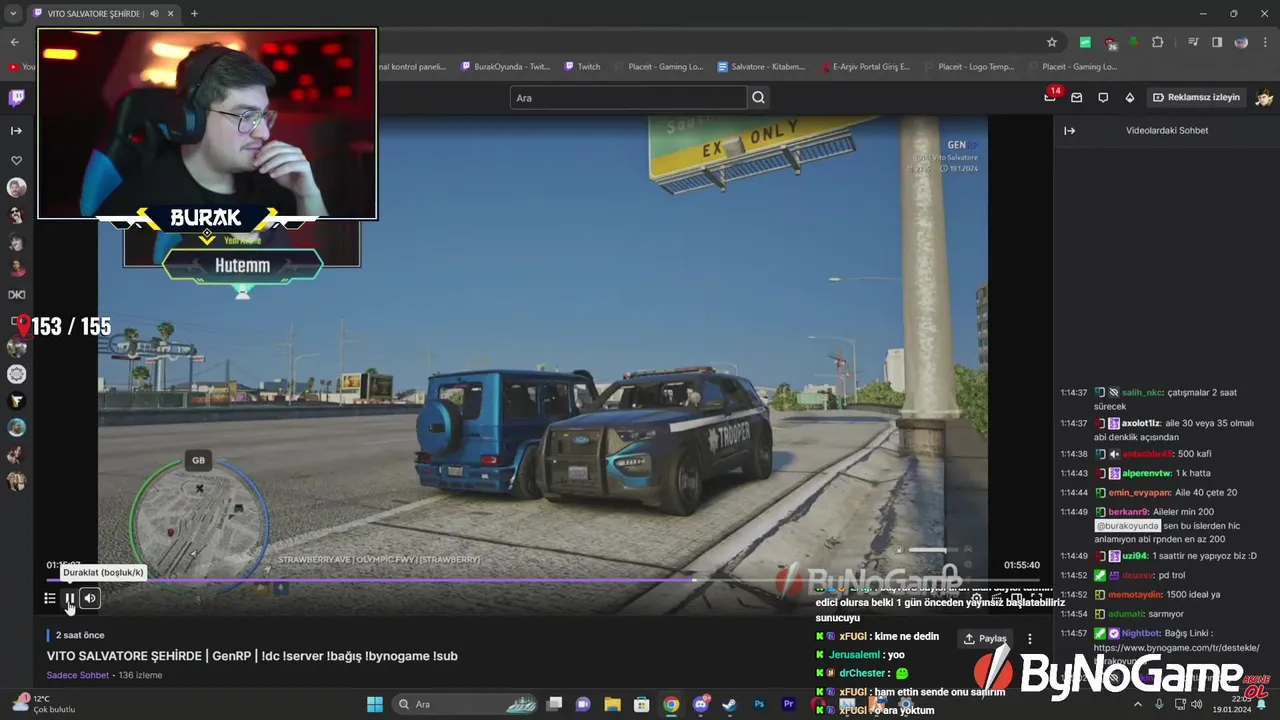Screen dimensions: 1280x720
Task: Collapse the video chat panel arrow
Action: pos(1069,130)
